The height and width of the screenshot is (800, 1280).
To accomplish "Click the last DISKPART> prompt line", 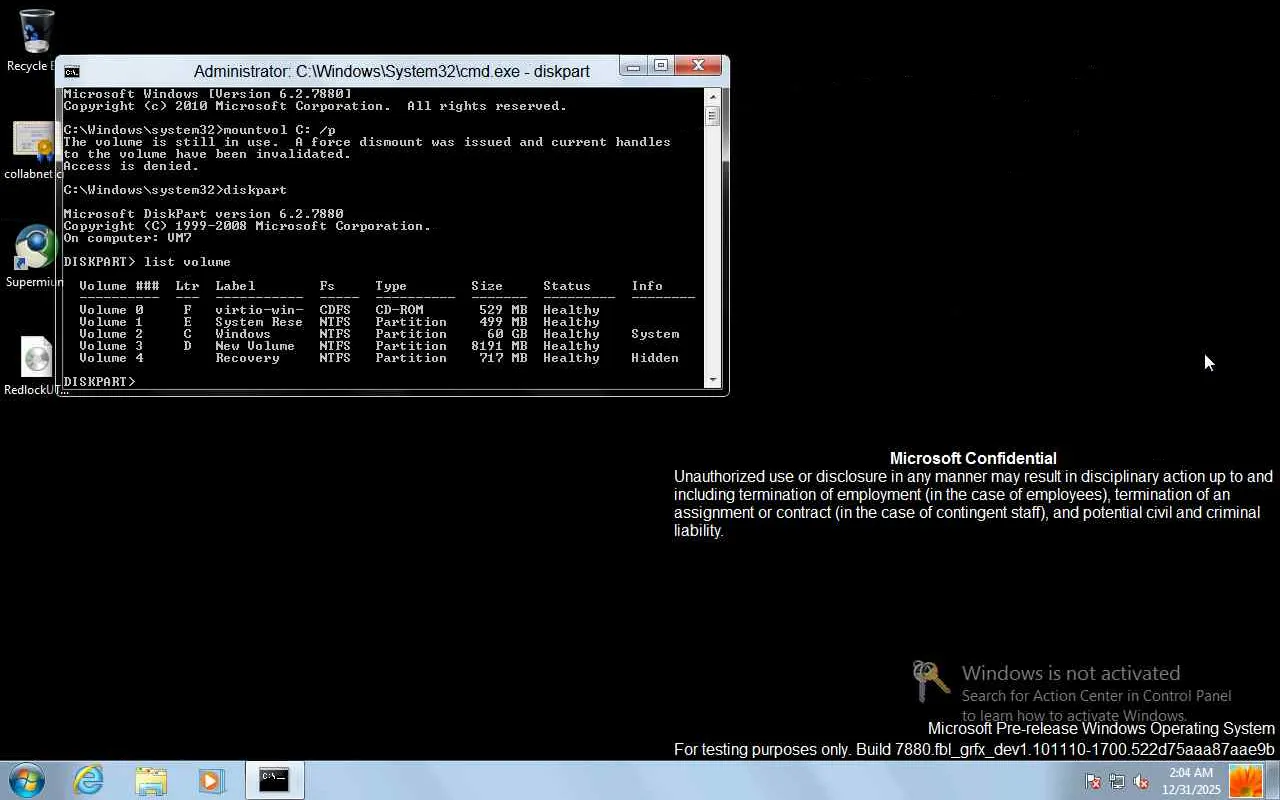I will [99, 382].
